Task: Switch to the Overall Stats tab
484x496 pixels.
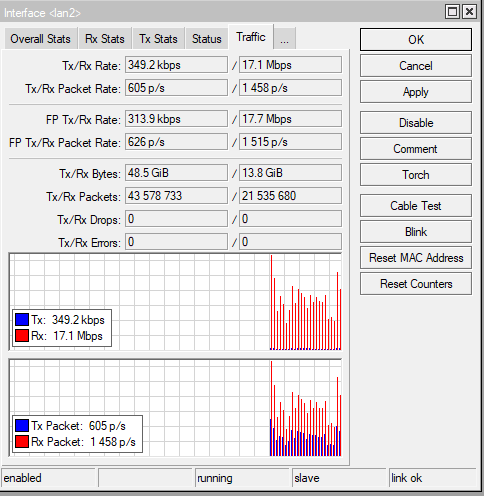Action: tap(40, 39)
